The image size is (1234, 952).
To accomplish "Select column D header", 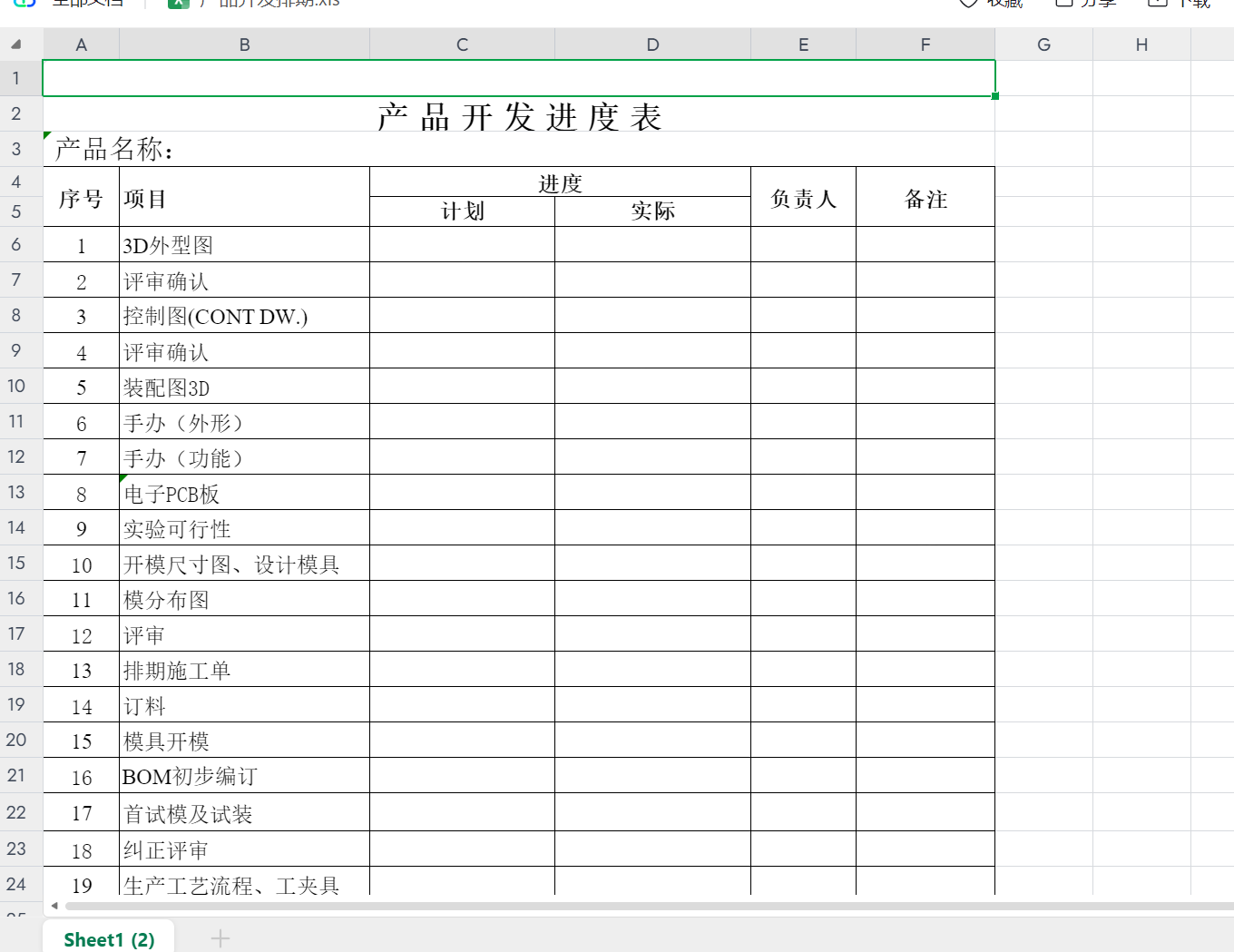I will click(x=653, y=44).
